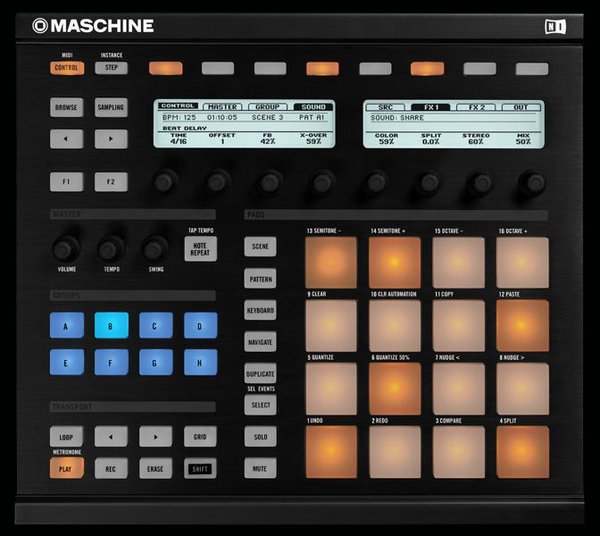
Task: Click the transport step-forward arrow button
Action: click(155, 437)
